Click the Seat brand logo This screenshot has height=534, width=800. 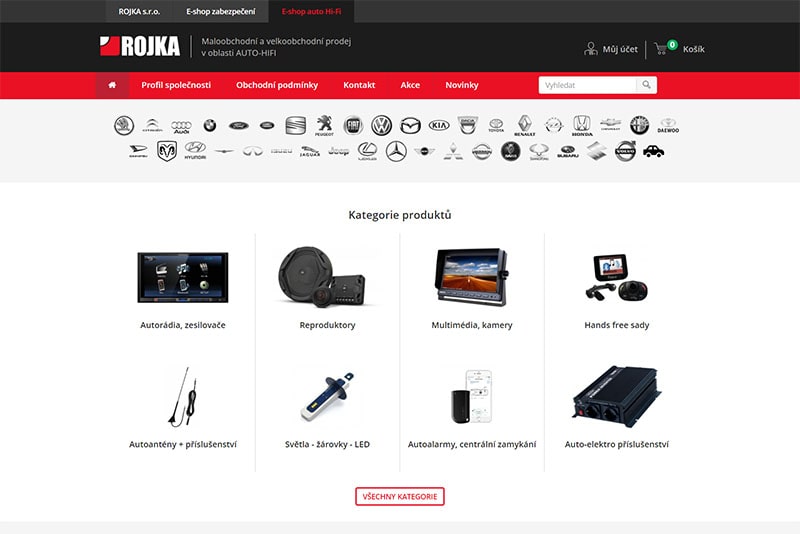click(x=295, y=125)
